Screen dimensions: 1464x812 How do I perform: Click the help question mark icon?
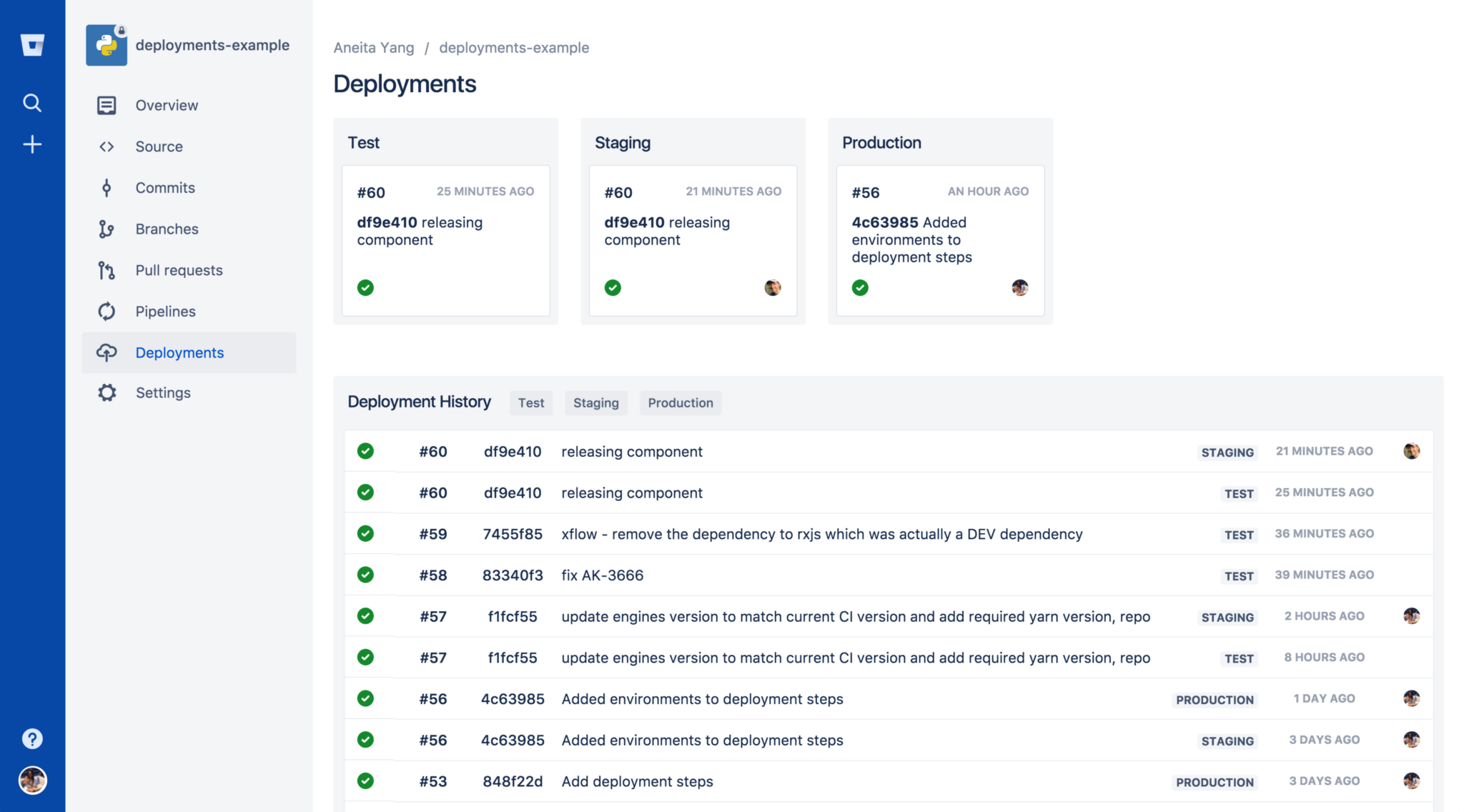click(32, 738)
